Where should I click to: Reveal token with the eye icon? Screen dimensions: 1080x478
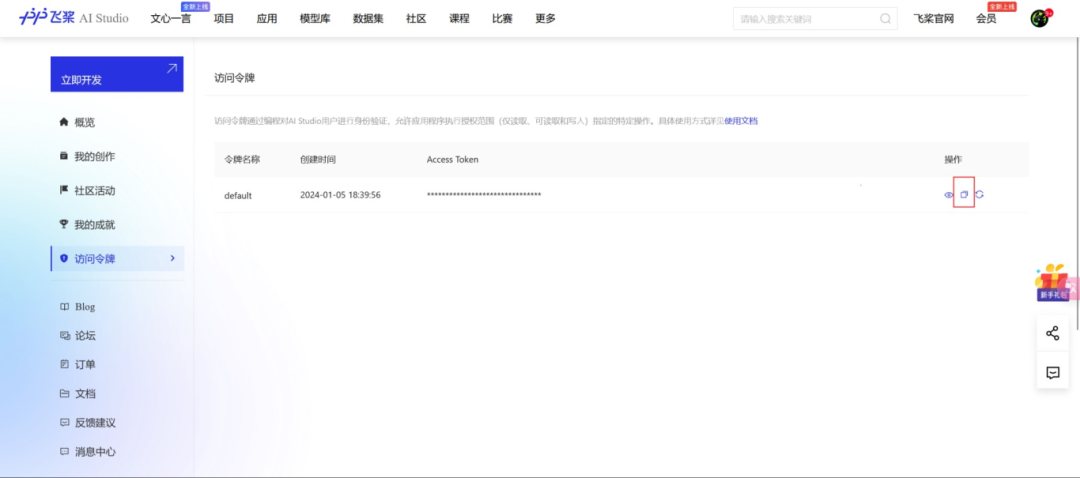click(948, 195)
